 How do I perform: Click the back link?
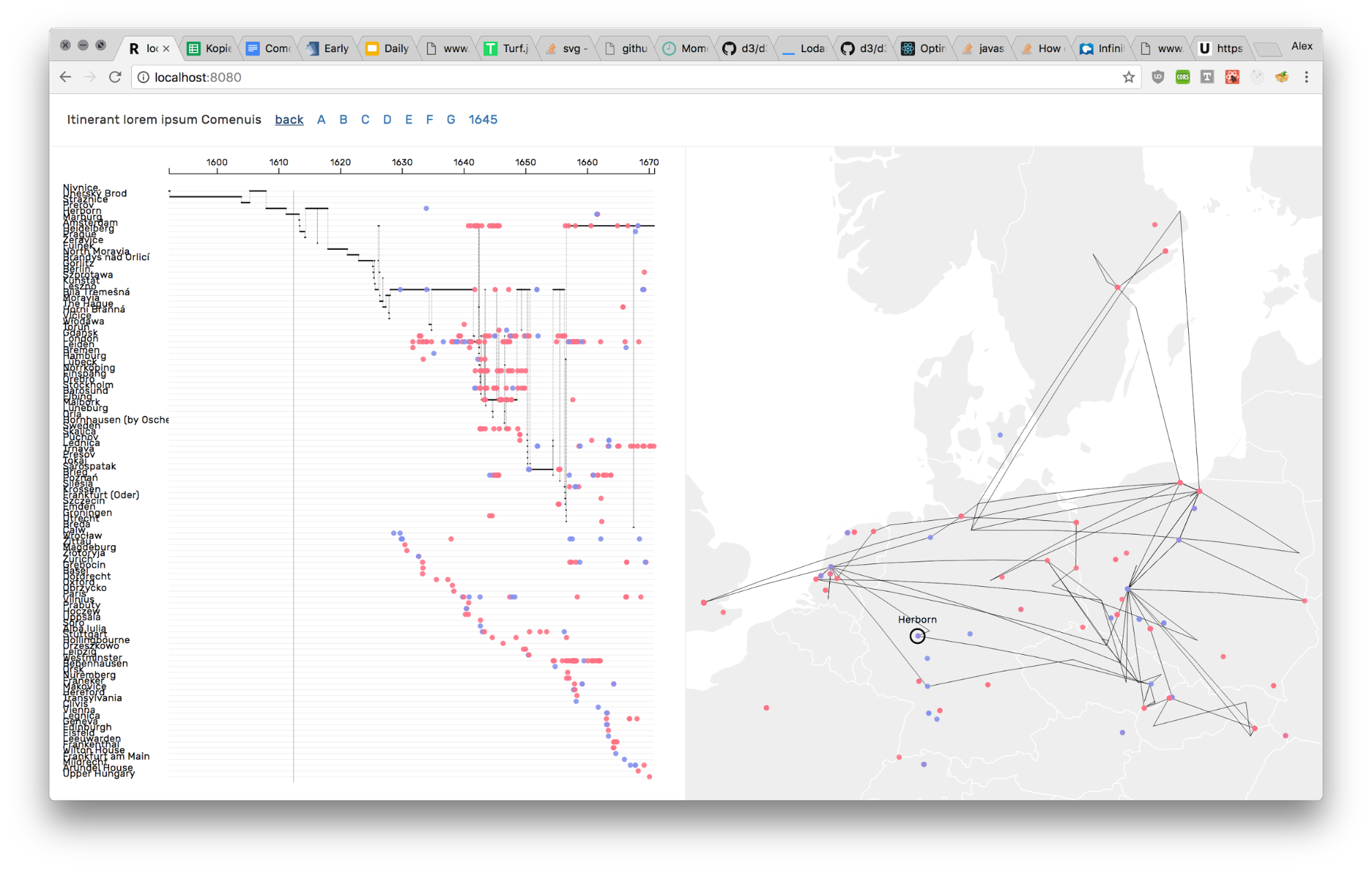[289, 119]
